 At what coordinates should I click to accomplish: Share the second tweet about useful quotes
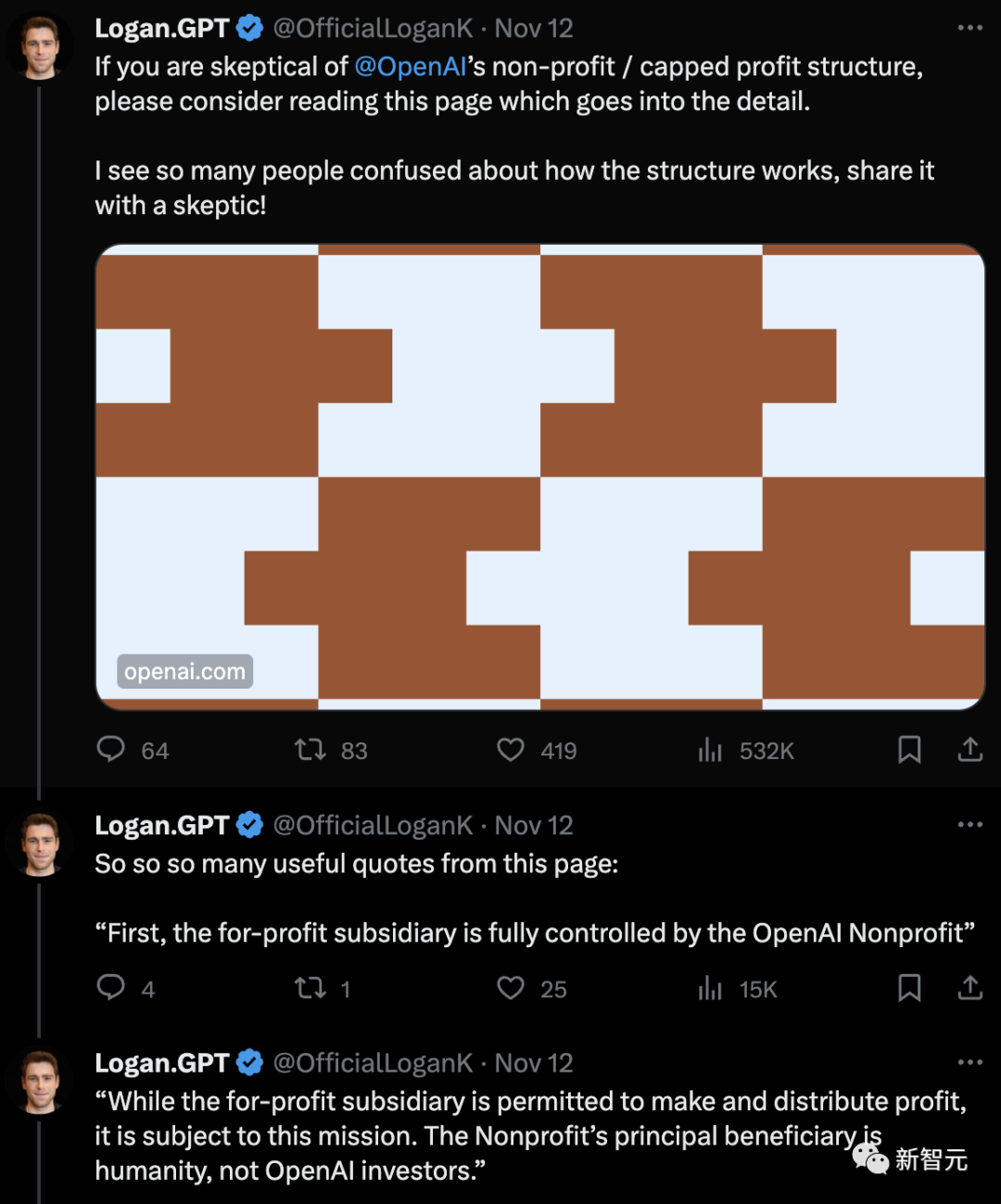click(969, 988)
